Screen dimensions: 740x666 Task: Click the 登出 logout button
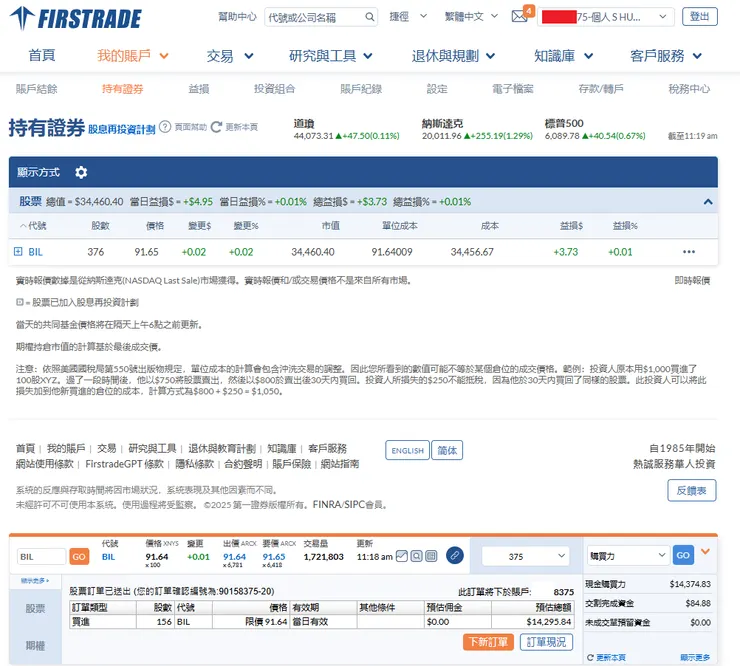(699, 17)
